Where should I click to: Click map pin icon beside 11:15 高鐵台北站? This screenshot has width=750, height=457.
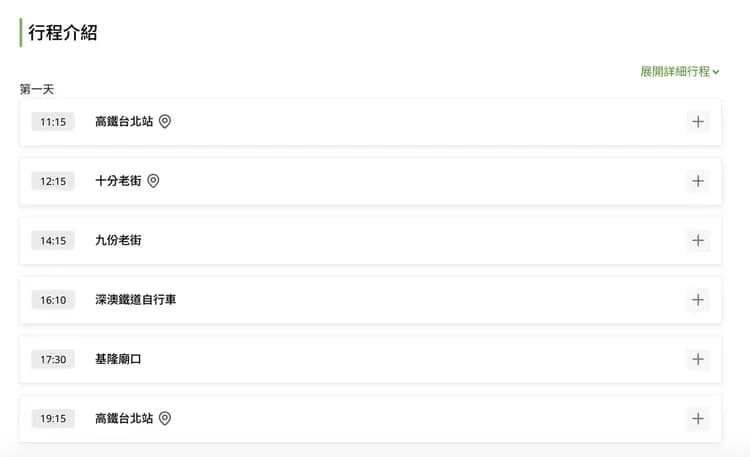tap(165, 122)
